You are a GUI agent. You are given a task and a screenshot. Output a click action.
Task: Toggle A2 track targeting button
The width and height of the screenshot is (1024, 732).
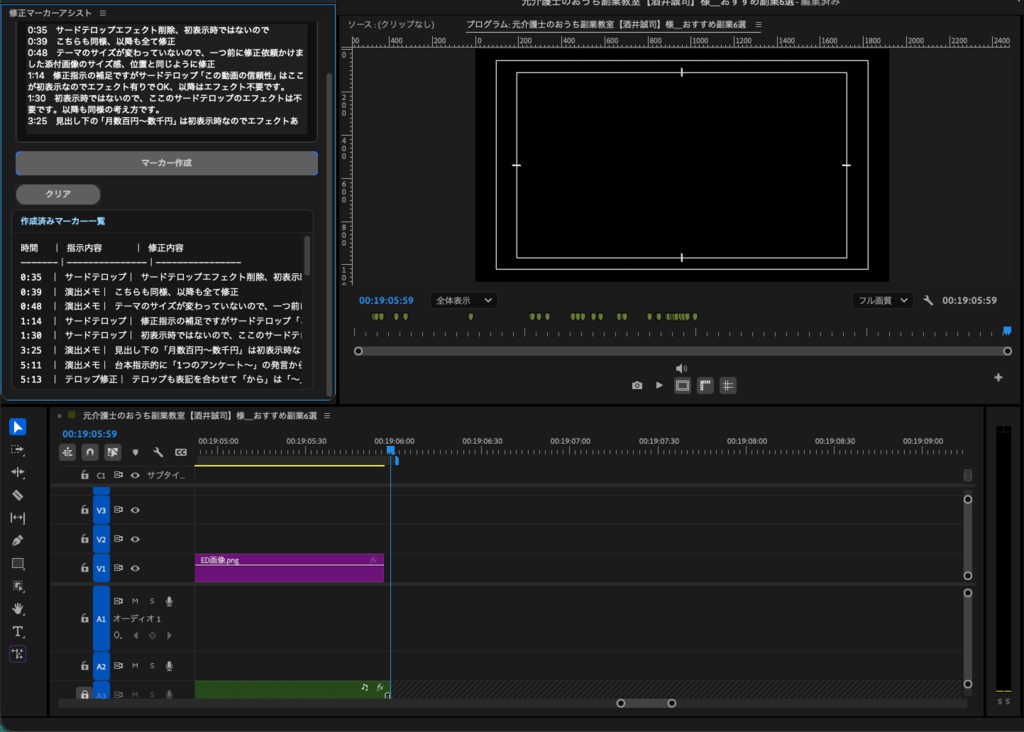pyautogui.click(x=101, y=666)
